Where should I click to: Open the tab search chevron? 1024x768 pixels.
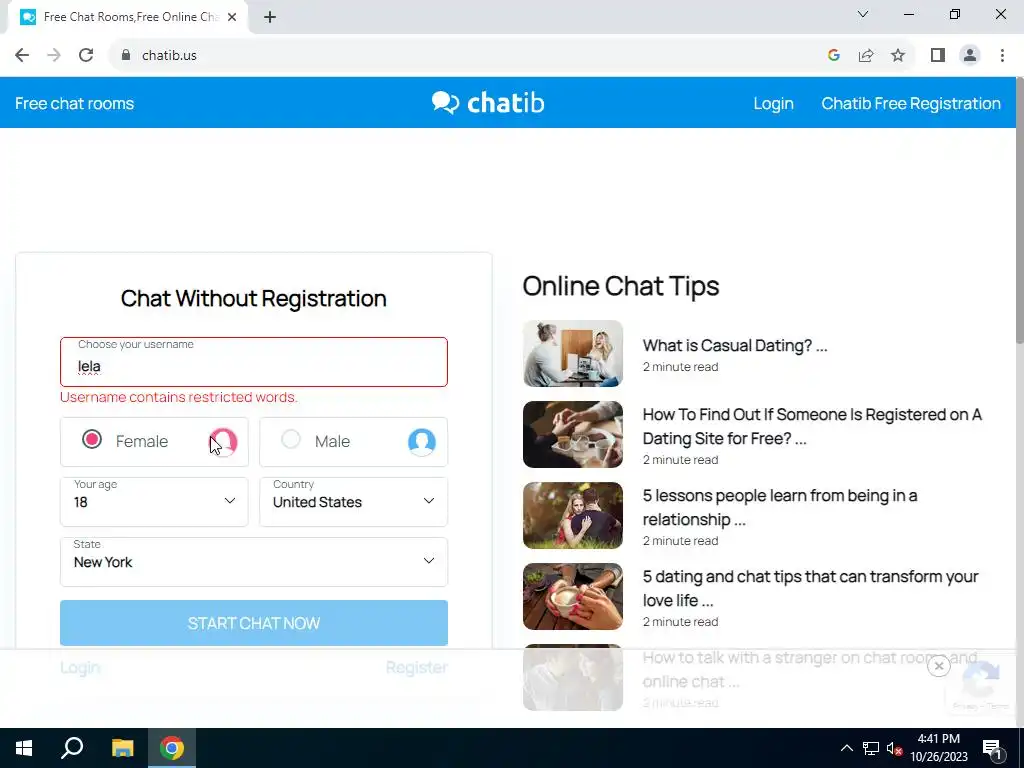(863, 14)
